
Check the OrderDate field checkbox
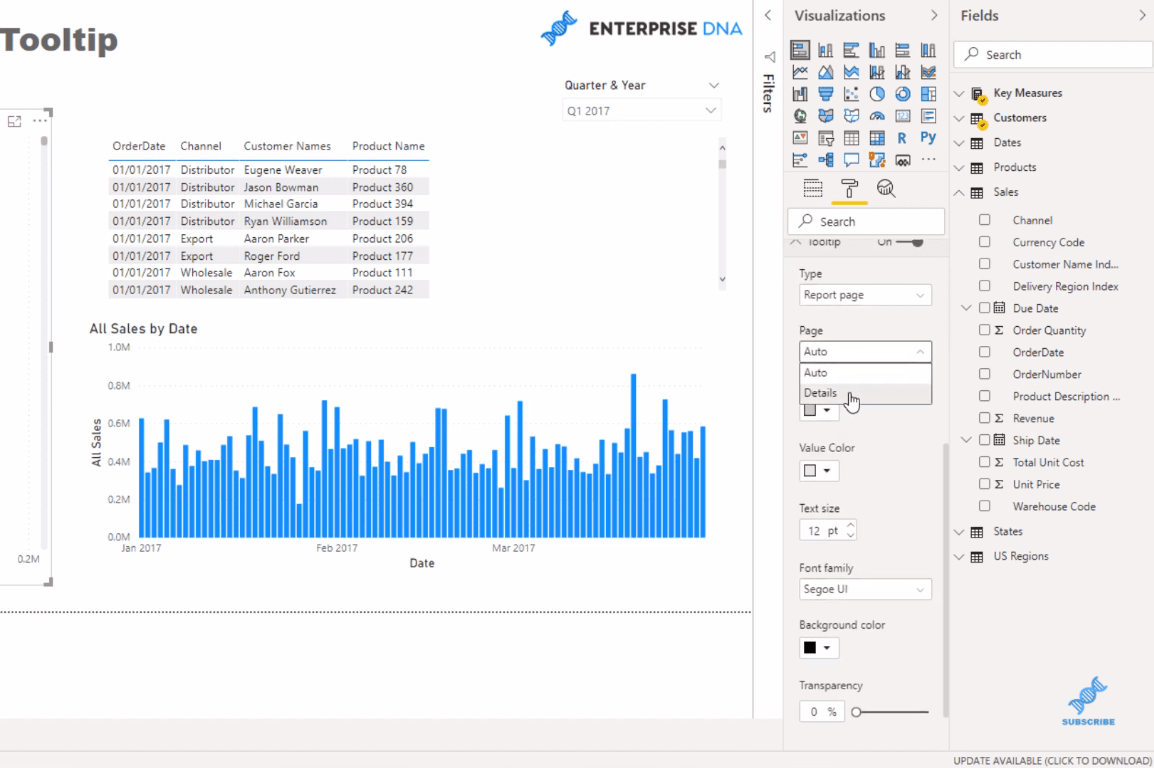click(985, 352)
